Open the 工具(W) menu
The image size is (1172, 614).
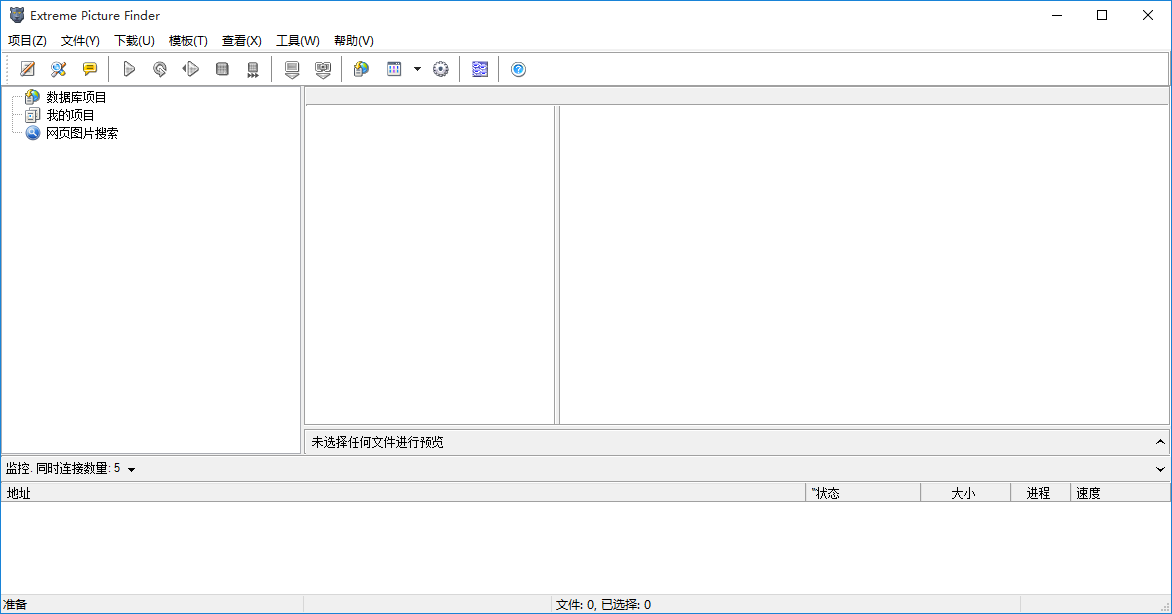point(297,40)
